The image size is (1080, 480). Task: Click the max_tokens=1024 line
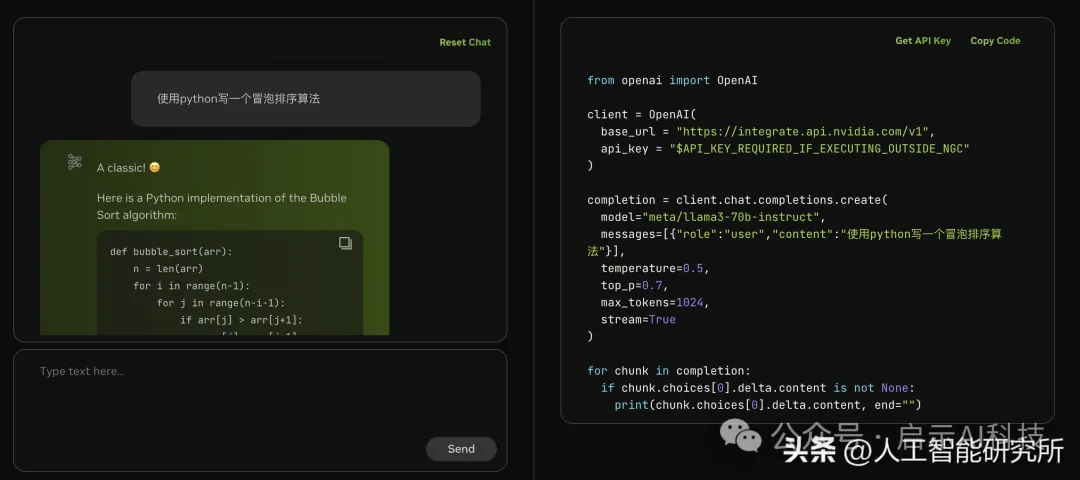pyautogui.click(x=654, y=302)
